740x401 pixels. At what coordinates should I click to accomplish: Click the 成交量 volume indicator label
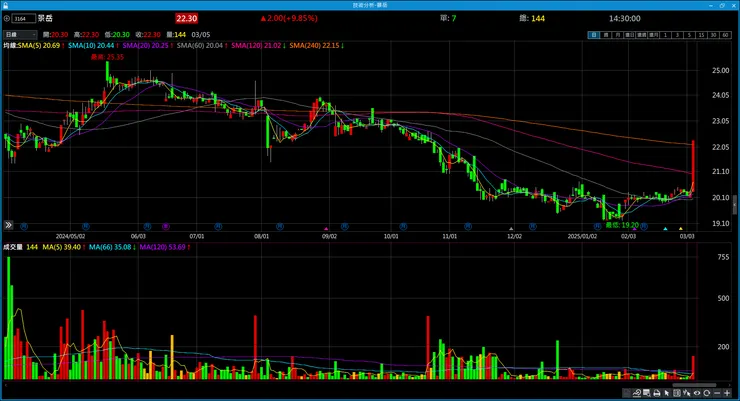click(13, 247)
